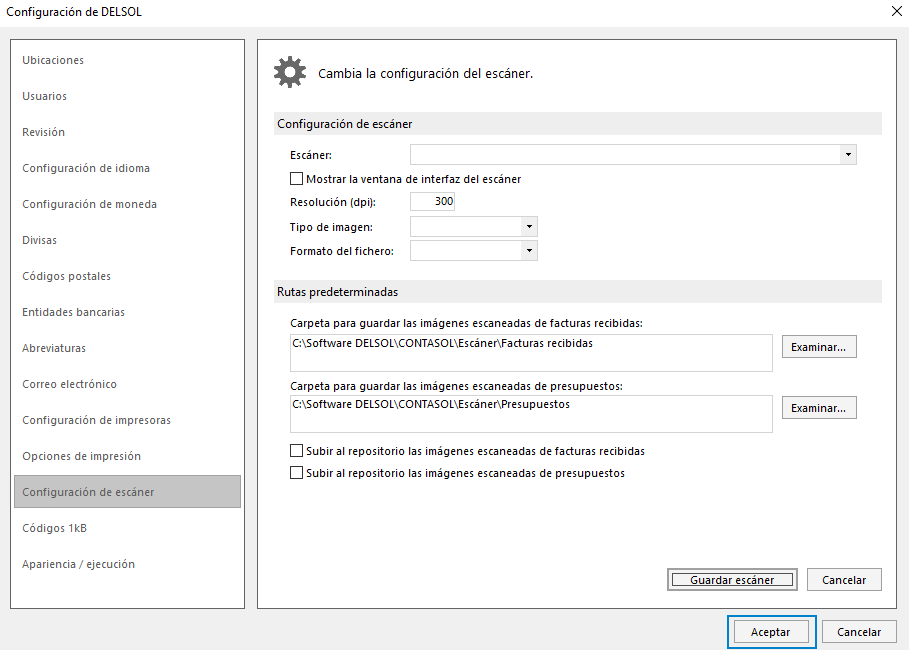Click the Aceptar button
This screenshot has height=650, width=909.
[771, 631]
